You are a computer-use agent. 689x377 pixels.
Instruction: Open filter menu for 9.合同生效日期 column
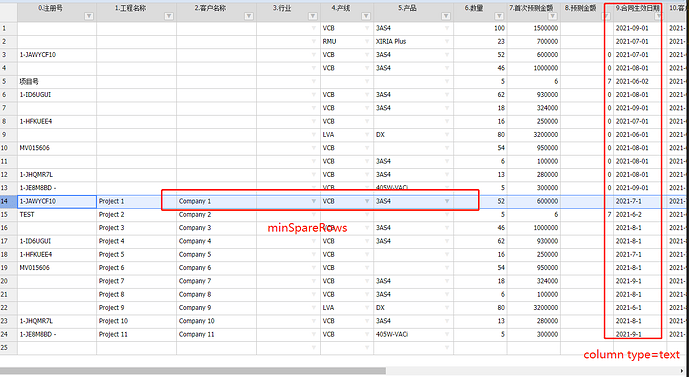(658, 16)
